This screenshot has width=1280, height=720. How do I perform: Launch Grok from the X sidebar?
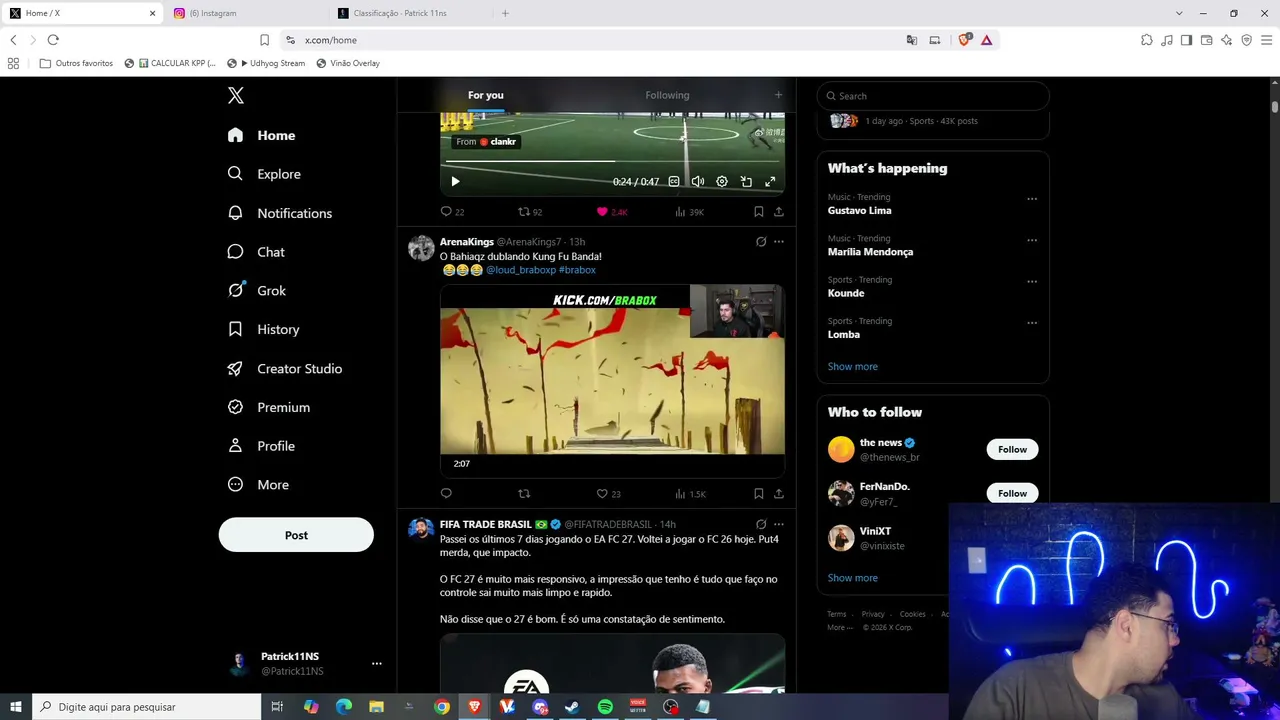pyautogui.click(x=257, y=291)
